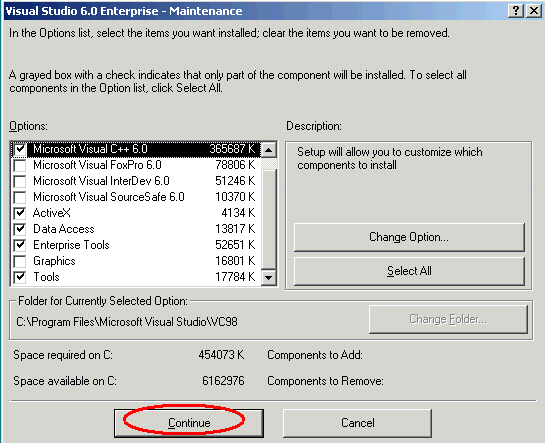The image size is (545, 443).
Task: Click the list scrollbar down arrow
Action: [x=269, y=277]
